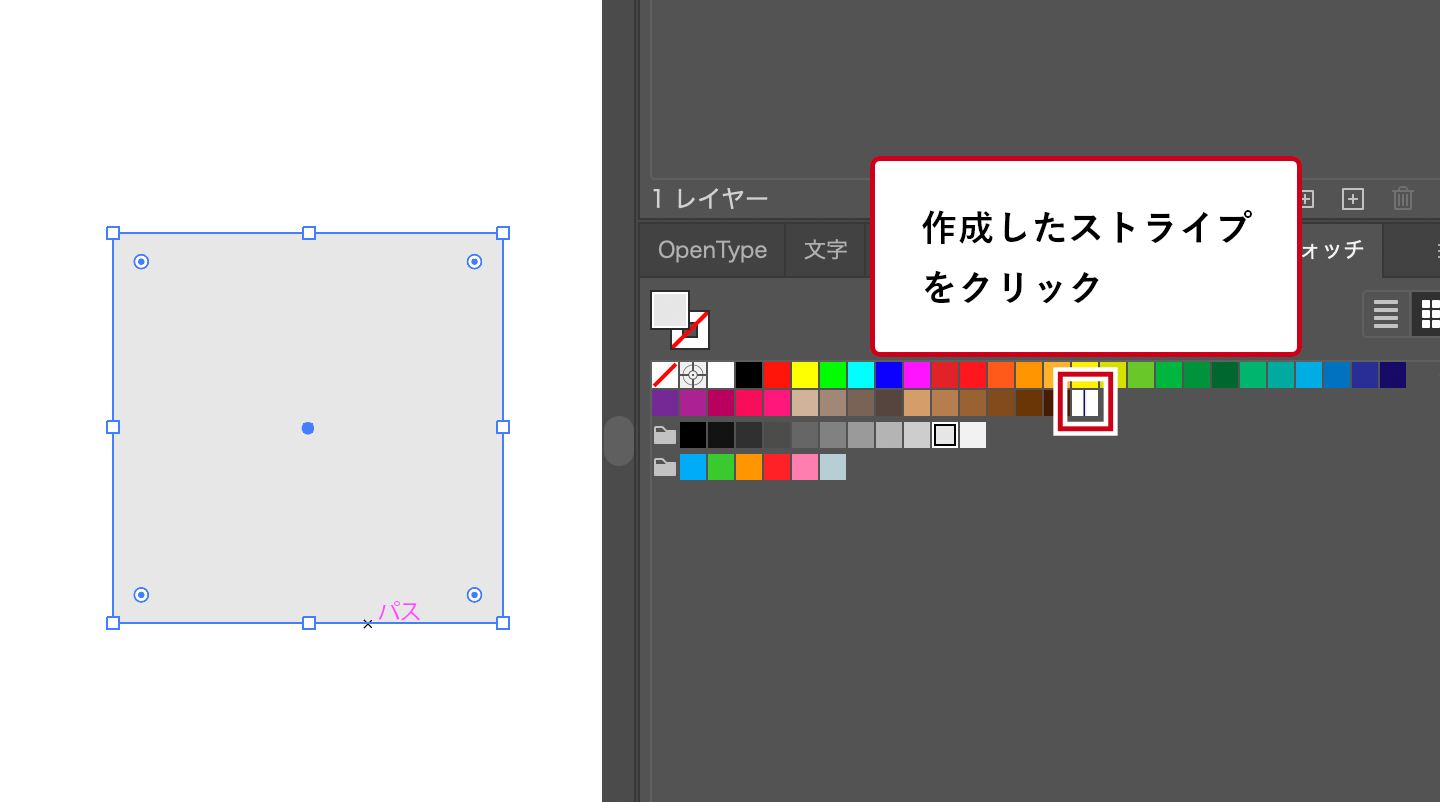Apply the cyan swatch
1440x802 pixels.
tap(861, 375)
